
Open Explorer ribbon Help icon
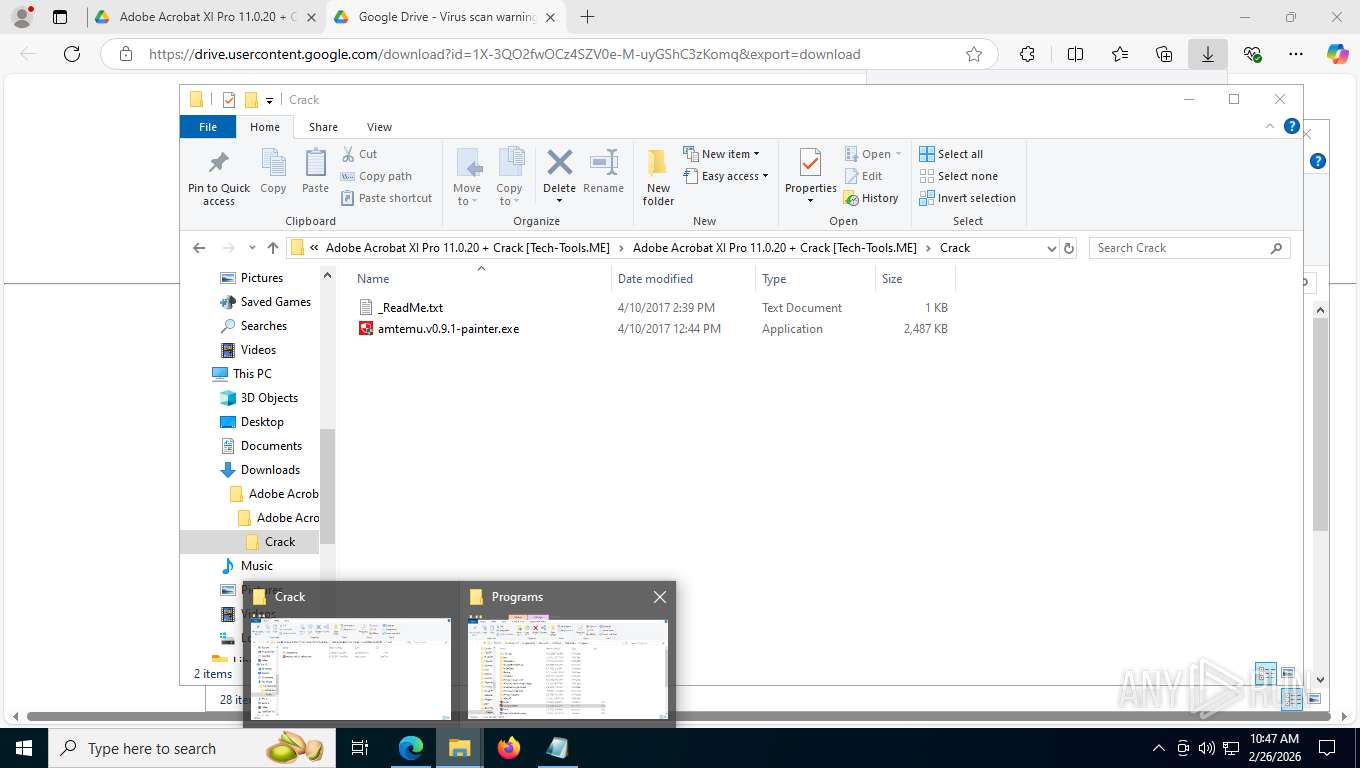1291,127
